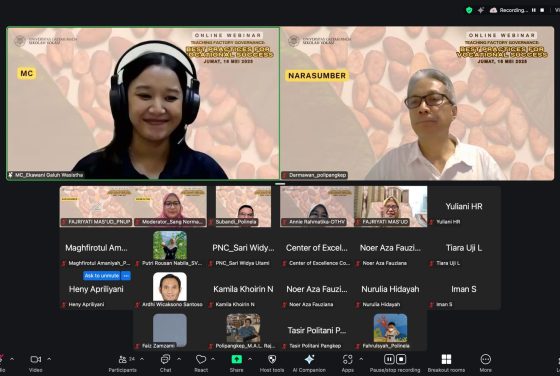The image size is (560, 376).
Task: Open the Apps menu icon
Action: click(x=348, y=359)
